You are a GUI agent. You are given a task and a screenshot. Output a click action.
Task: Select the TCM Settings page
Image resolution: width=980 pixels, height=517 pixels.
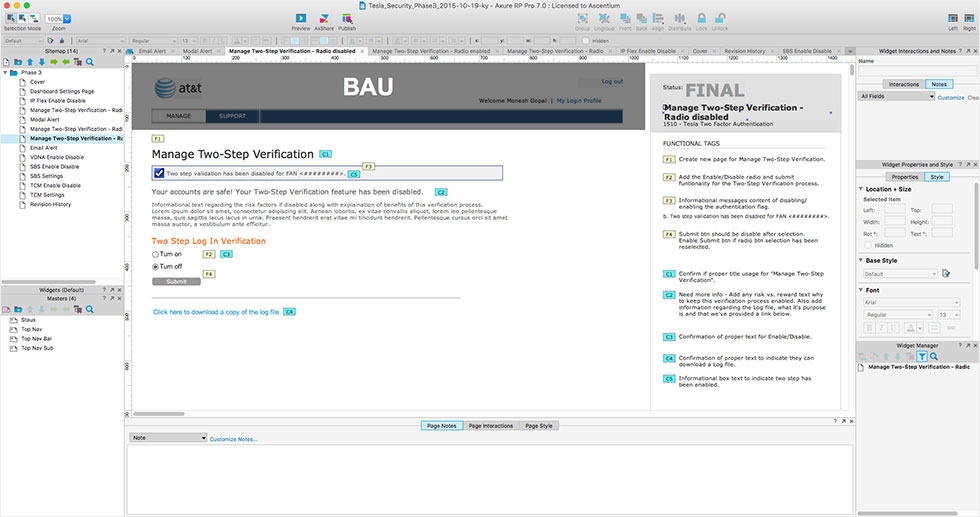pyautogui.click(x=47, y=195)
